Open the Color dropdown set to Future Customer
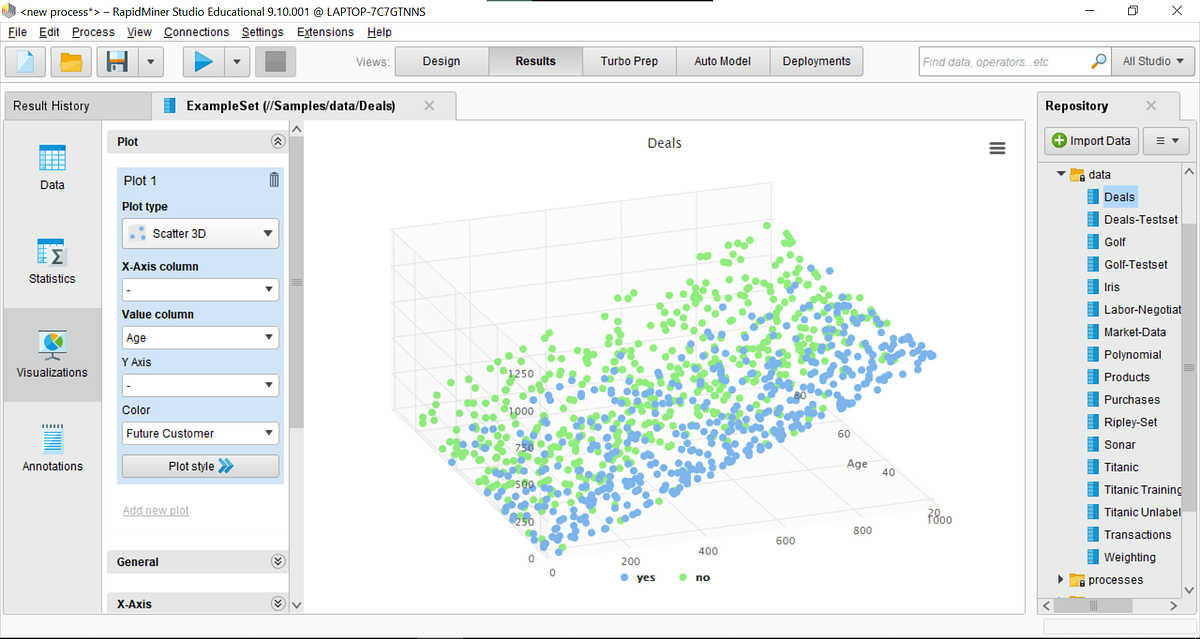The image size is (1200, 639). (x=200, y=433)
